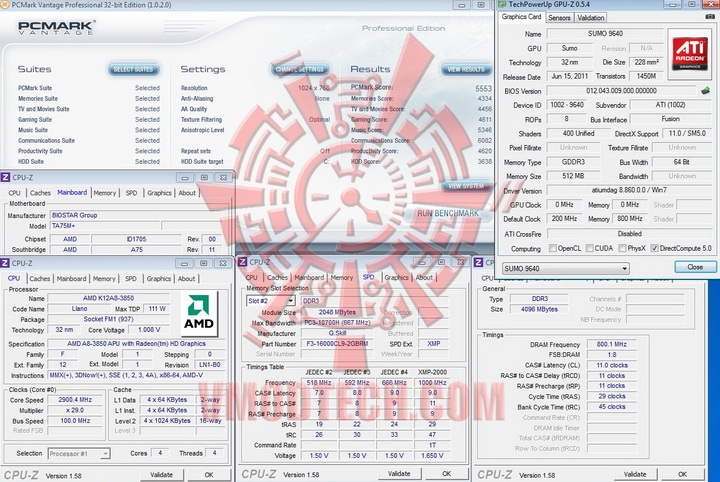Switch to the Sensors tab in GPU-Z
The width and height of the screenshot is (720, 482).
[x=559, y=18]
